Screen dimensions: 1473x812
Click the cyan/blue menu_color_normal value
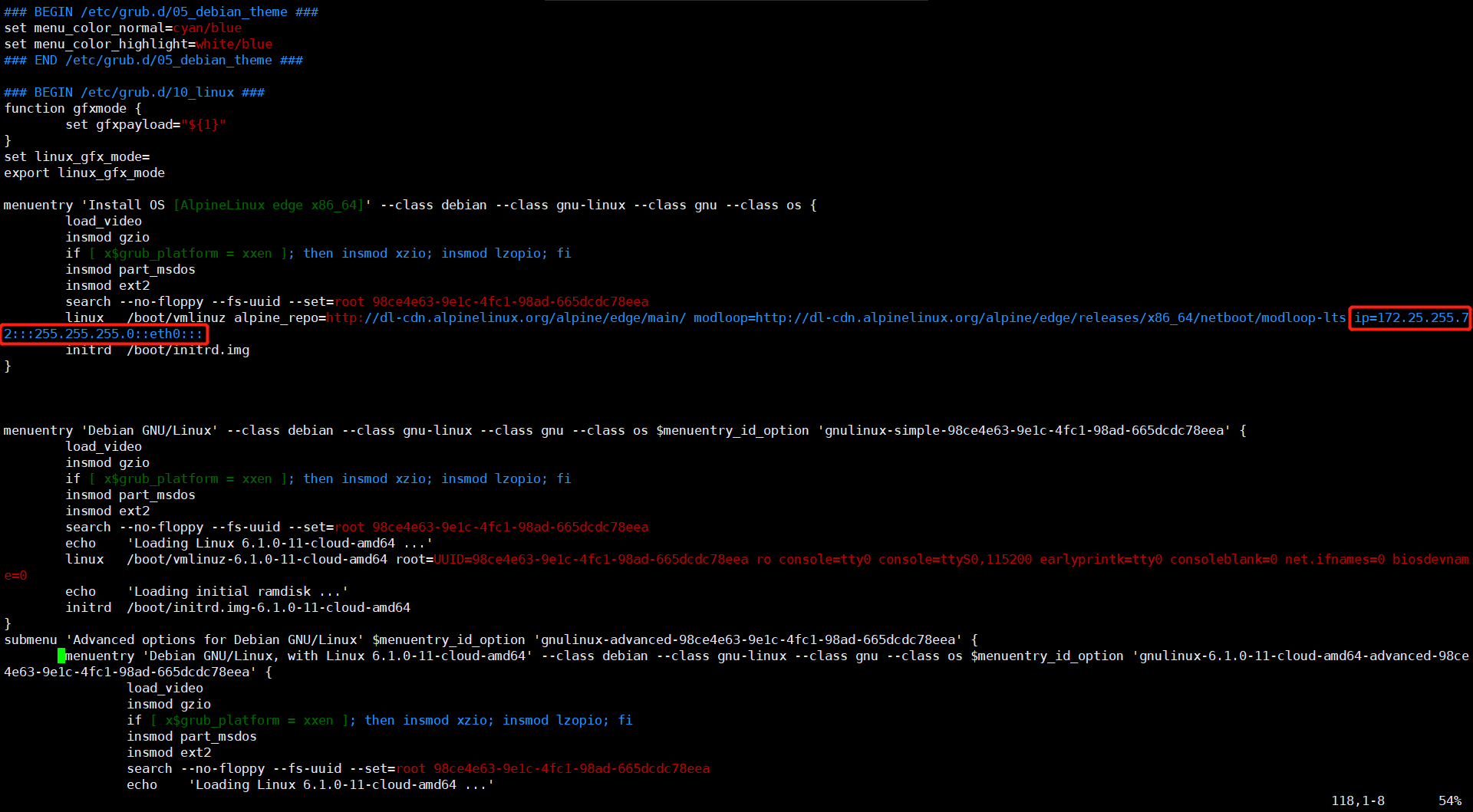click(207, 28)
